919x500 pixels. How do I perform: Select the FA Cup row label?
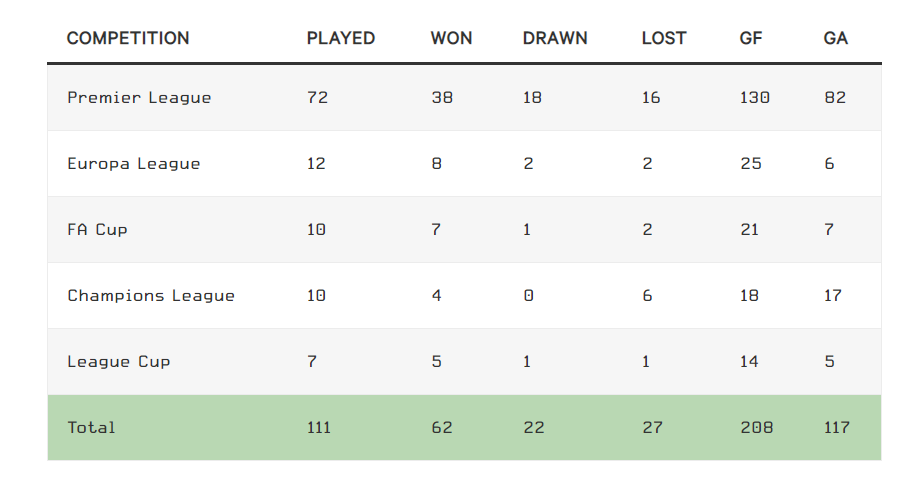click(97, 230)
